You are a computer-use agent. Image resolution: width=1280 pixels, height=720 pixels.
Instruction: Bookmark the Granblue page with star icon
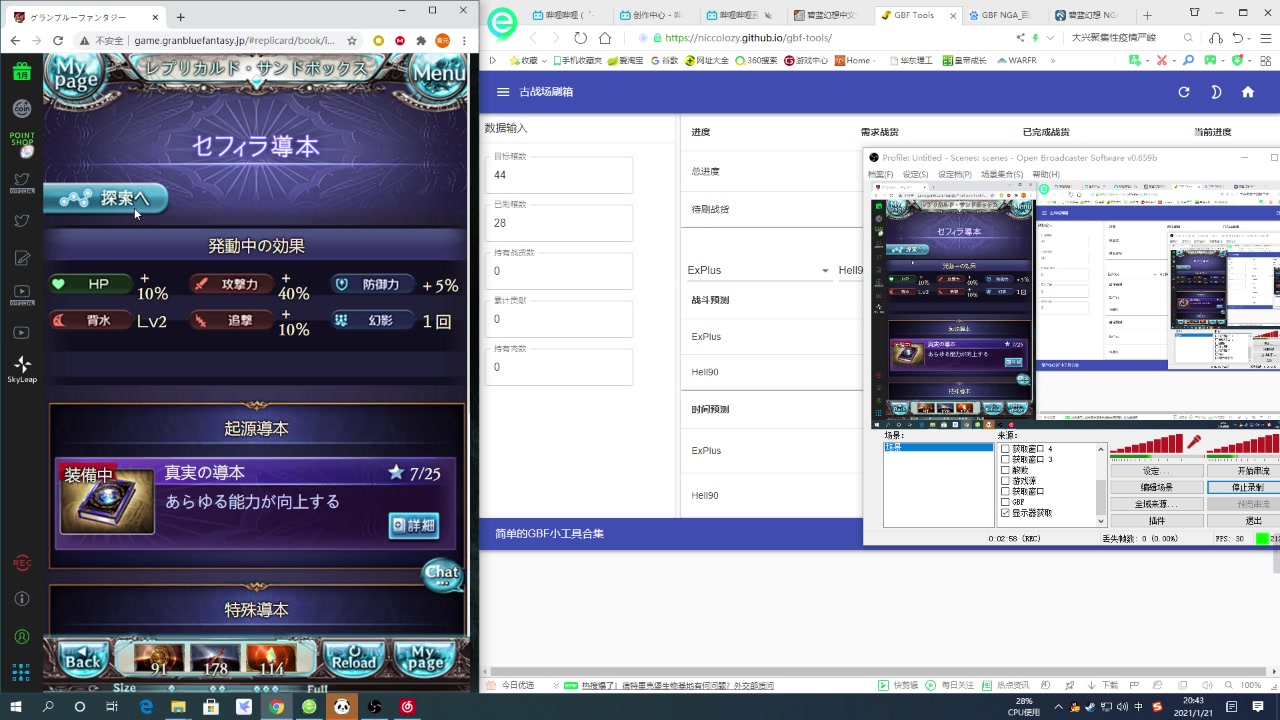point(352,40)
